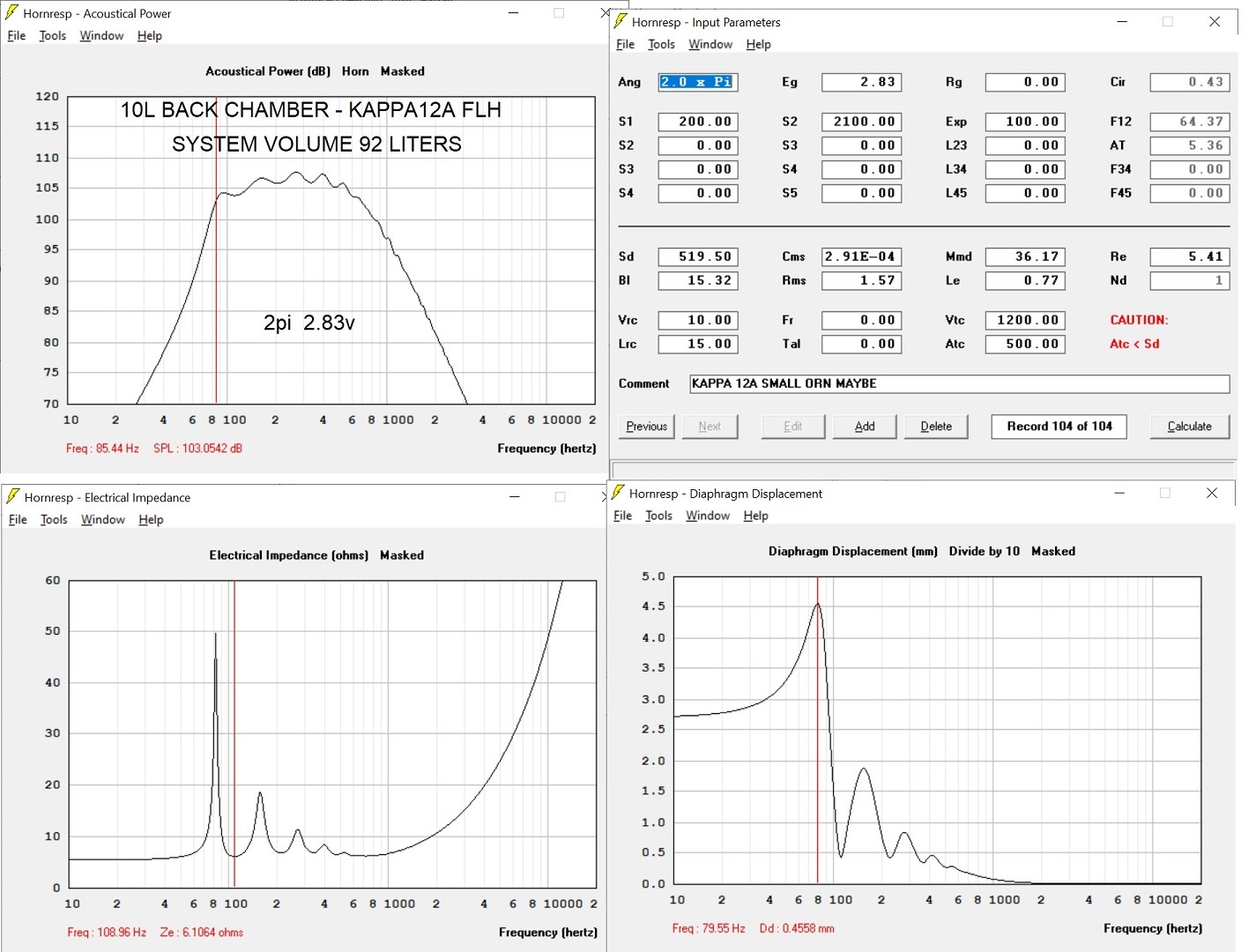Click the red cursor line in the Electrical Impedance chart
The width and height of the screenshot is (1256, 952).
click(234, 733)
